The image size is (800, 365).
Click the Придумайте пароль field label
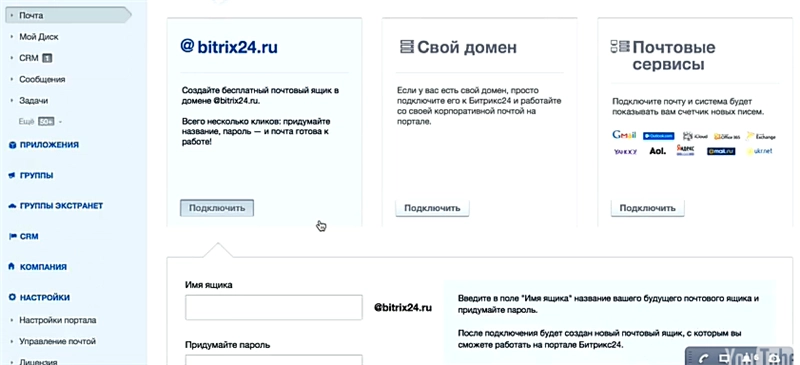[x=228, y=345]
